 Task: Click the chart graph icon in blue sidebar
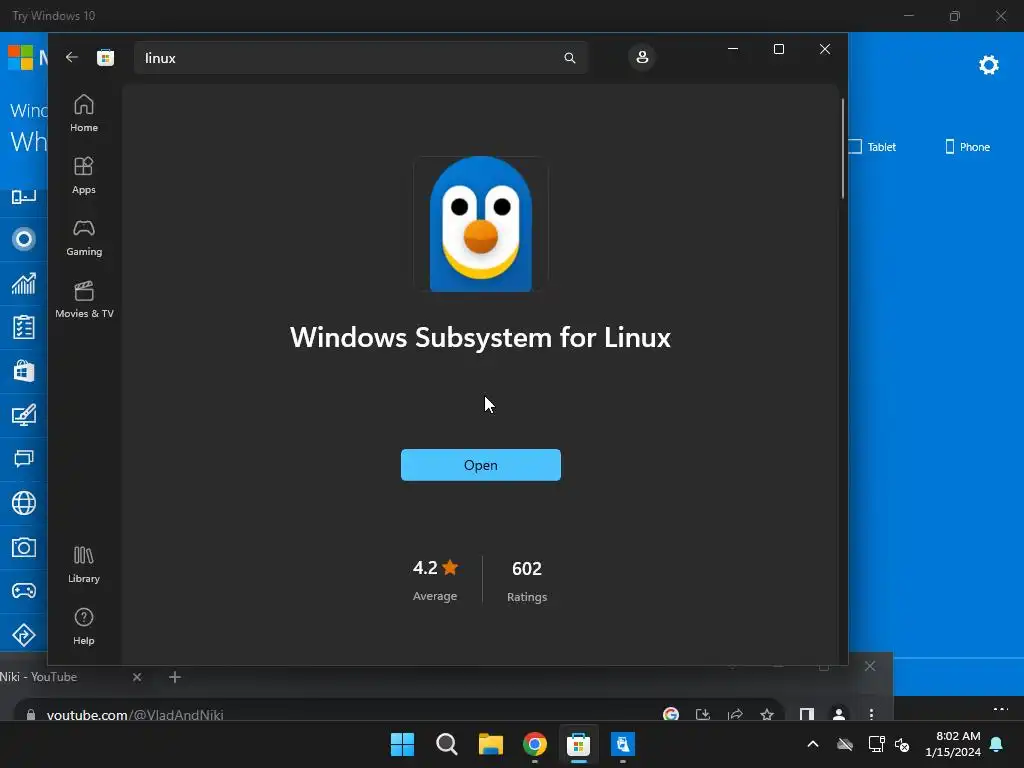[x=24, y=283]
